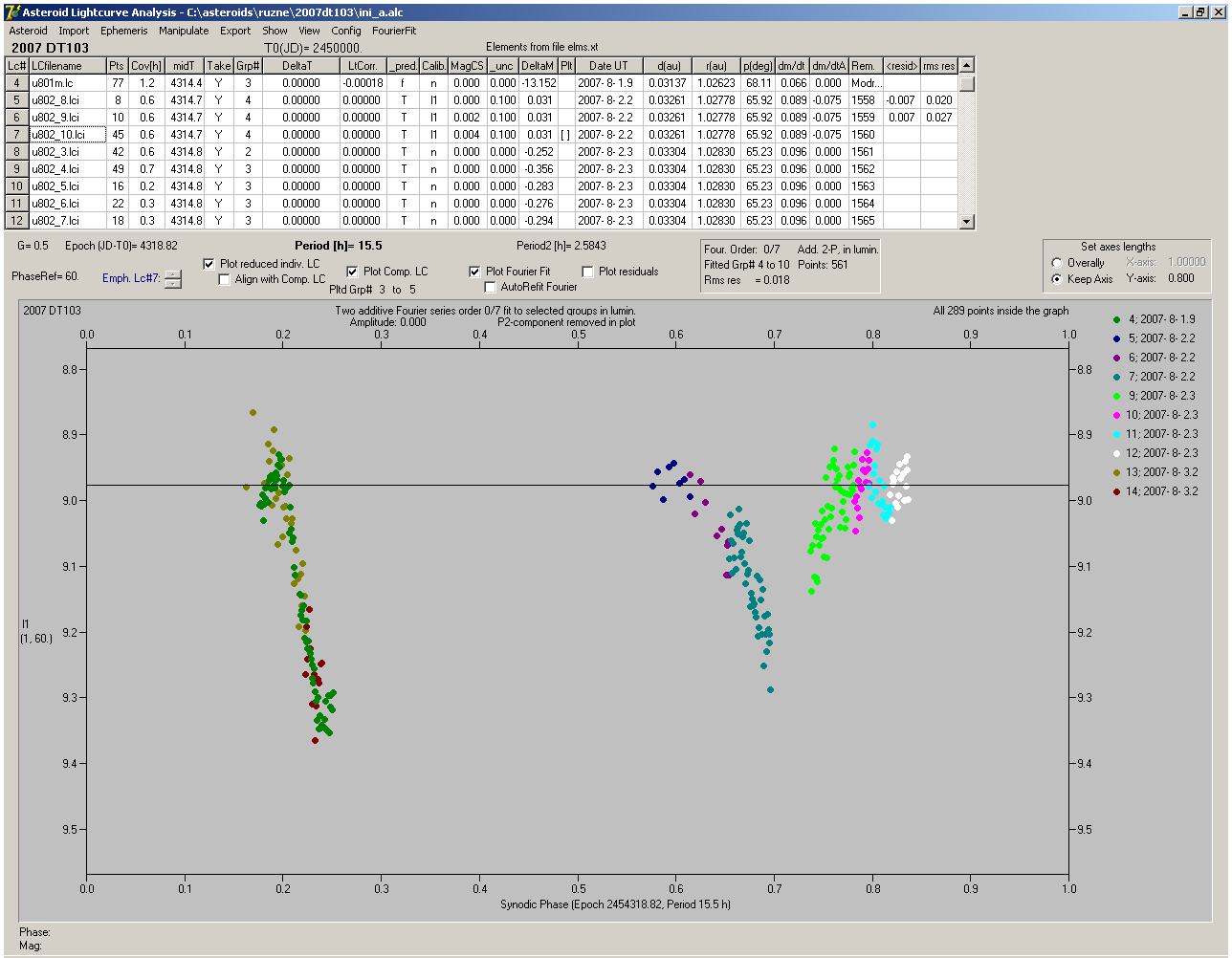
Task: Select the Overally axes radio button
Action: click(1057, 263)
